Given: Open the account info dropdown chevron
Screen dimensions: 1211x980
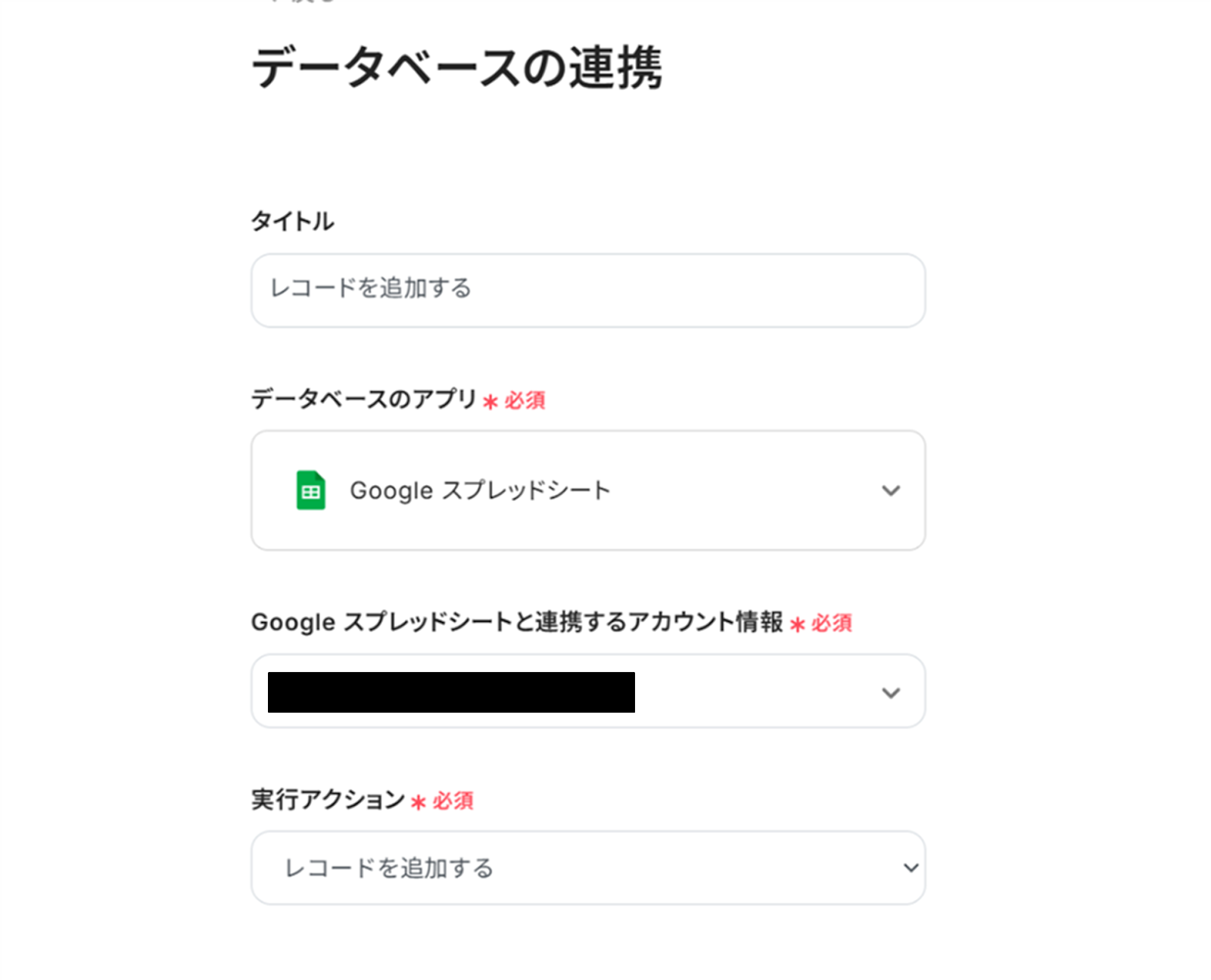Looking at the screenshot, I should (x=891, y=692).
